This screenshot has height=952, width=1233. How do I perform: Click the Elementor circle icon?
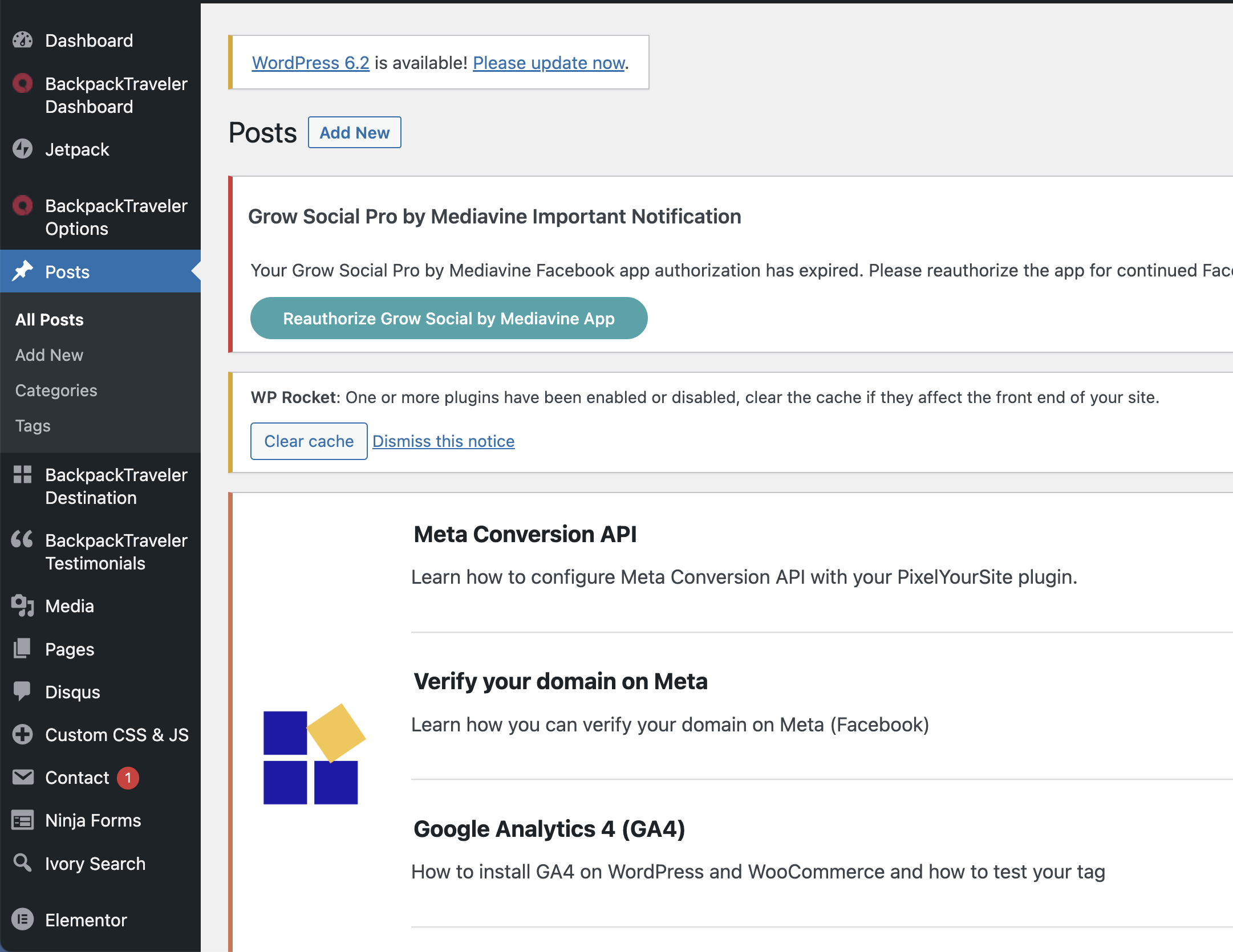click(23, 920)
